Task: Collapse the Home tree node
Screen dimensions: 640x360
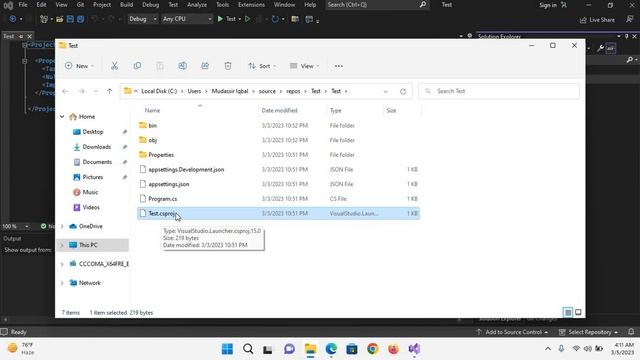Action: click(62, 117)
